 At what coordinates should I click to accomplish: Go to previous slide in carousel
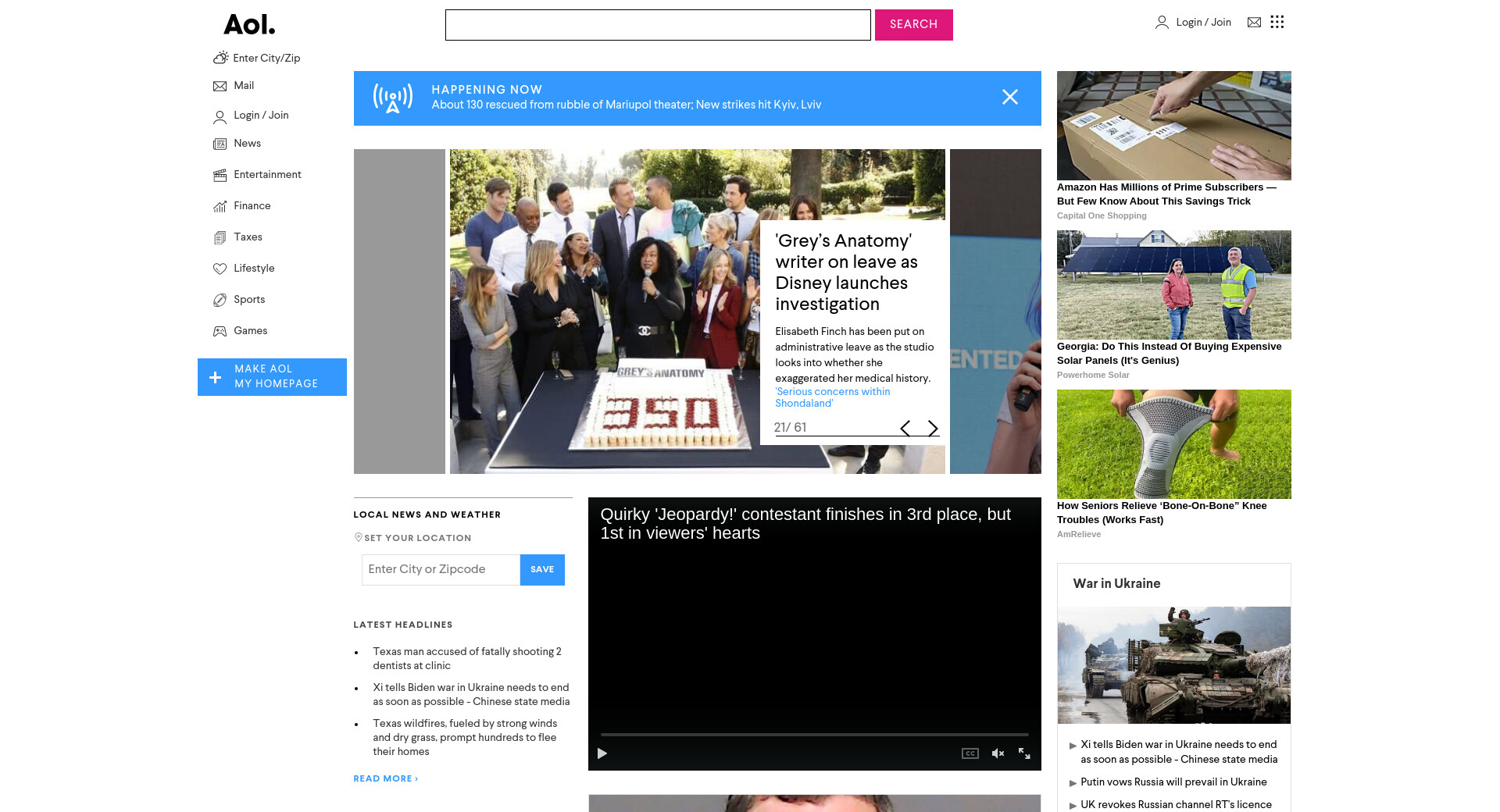pyautogui.click(x=905, y=429)
